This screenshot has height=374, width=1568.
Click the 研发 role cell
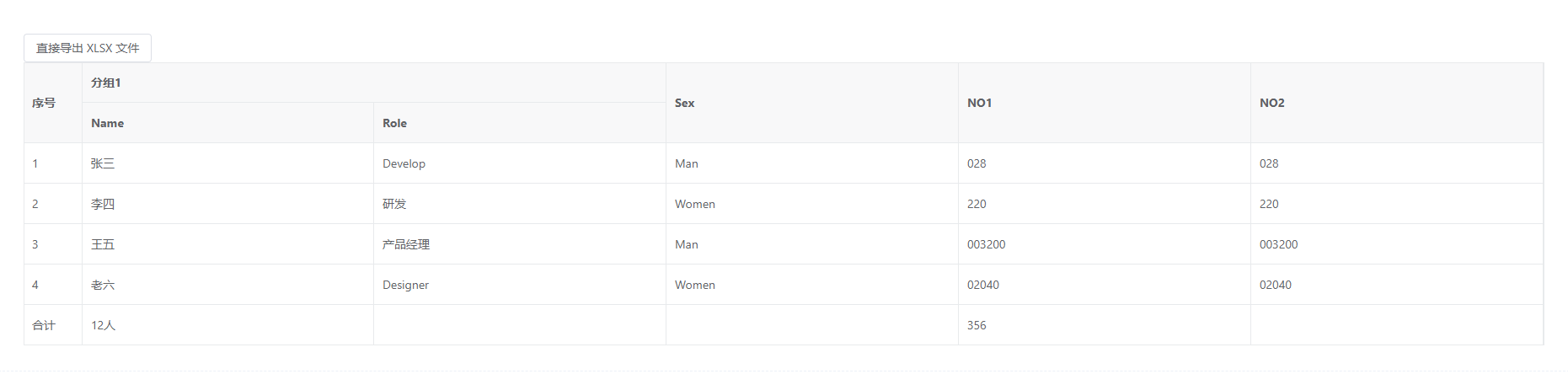pyautogui.click(x=394, y=204)
